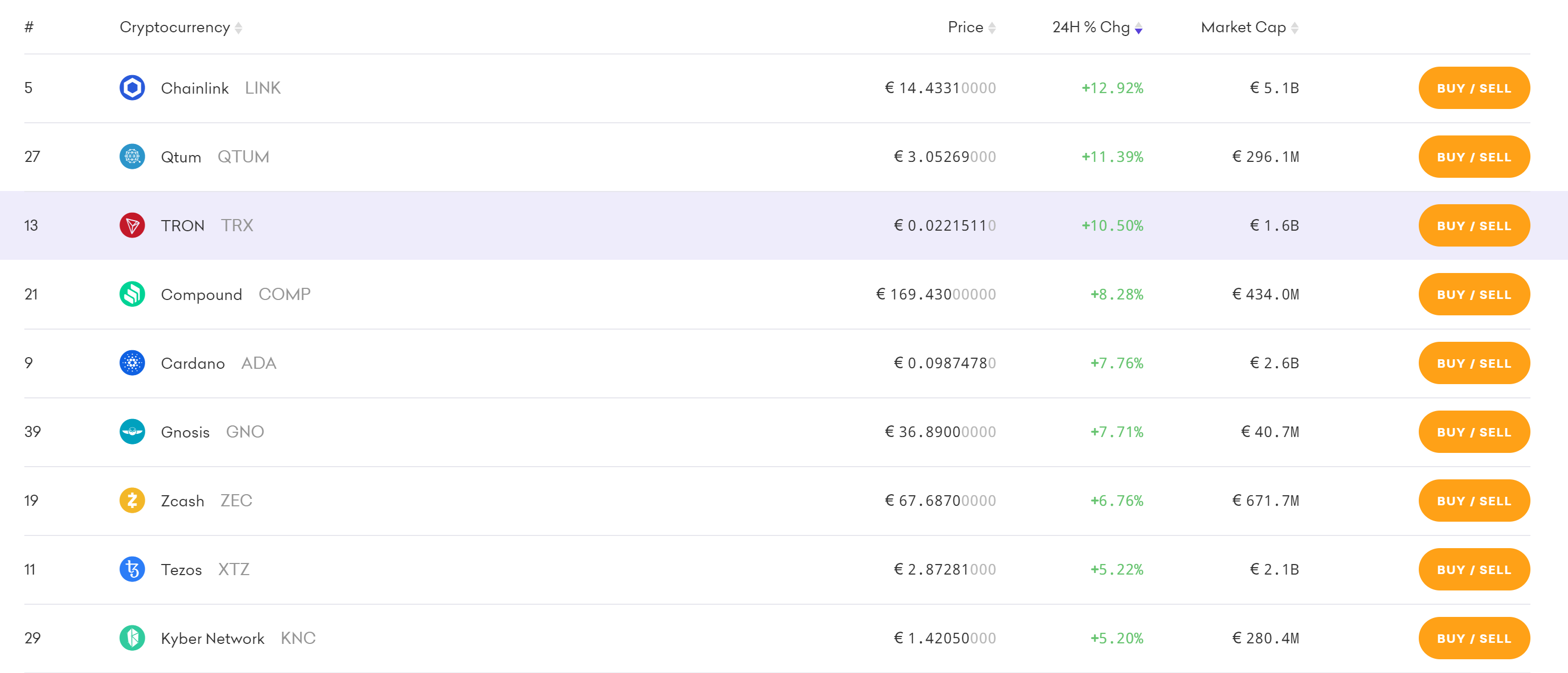Click the TRON price € 0.02215110

tap(945, 226)
